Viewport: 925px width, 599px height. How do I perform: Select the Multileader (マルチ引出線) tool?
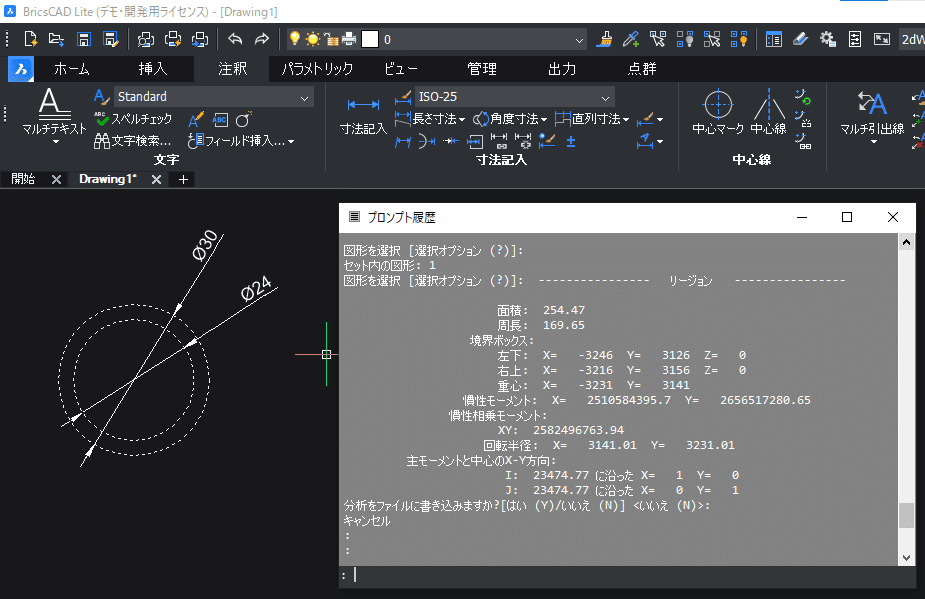click(872, 113)
